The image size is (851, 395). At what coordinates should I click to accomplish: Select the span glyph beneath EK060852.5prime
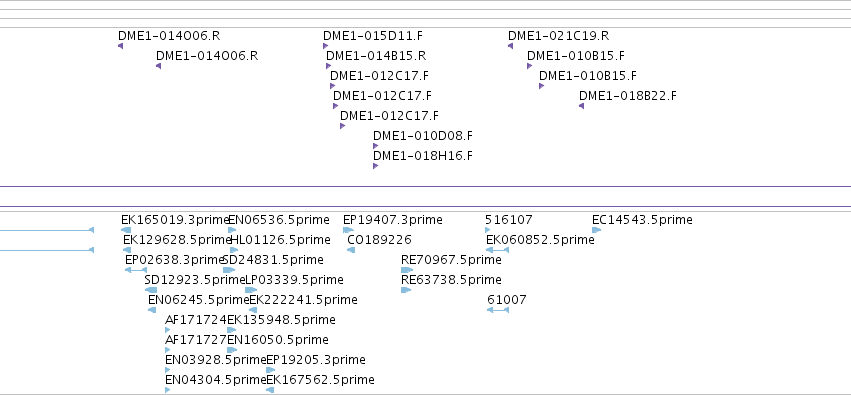click(x=497, y=250)
